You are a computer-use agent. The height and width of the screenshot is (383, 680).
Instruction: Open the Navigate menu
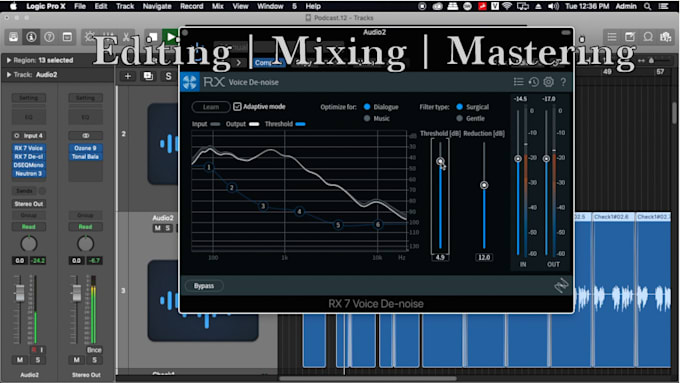click(x=157, y=6)
